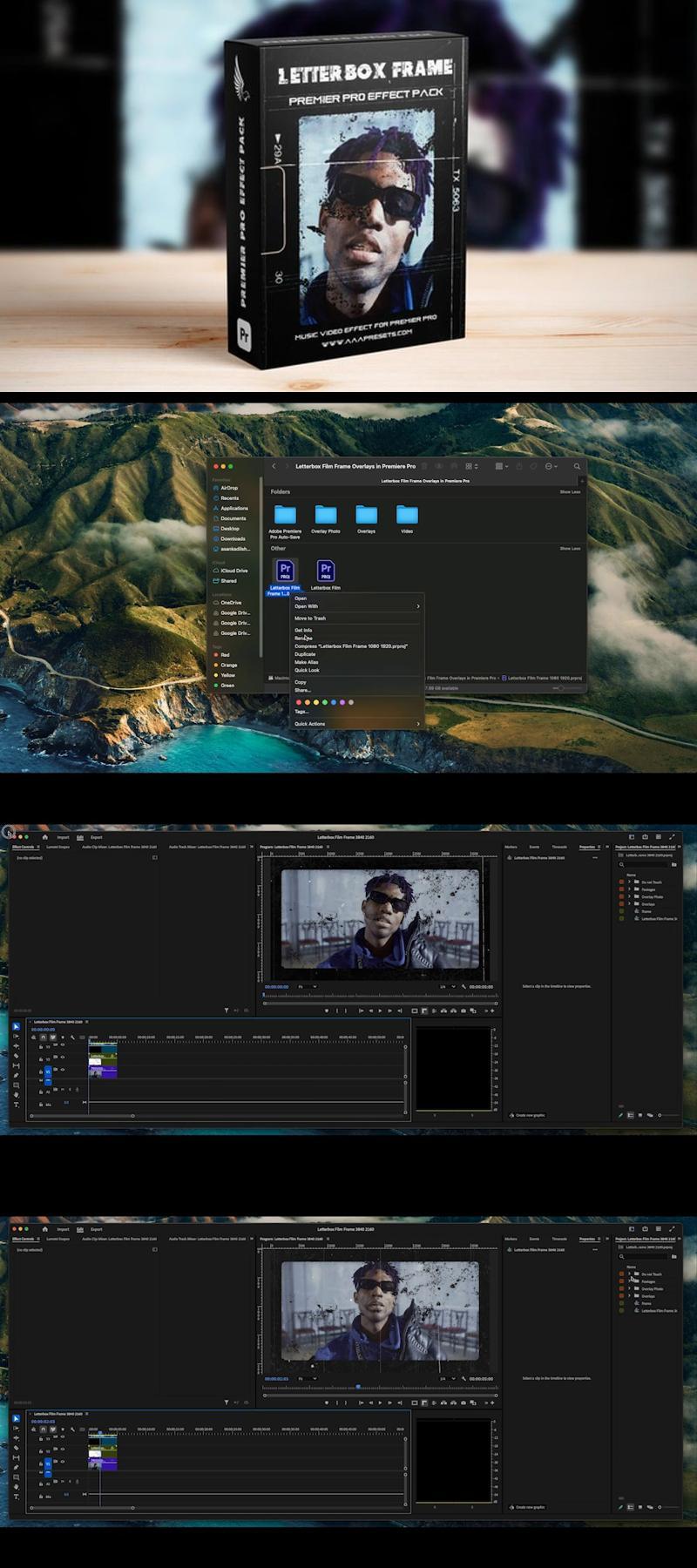Filter by the Red tag in Finder sidebar

(222, 654)
